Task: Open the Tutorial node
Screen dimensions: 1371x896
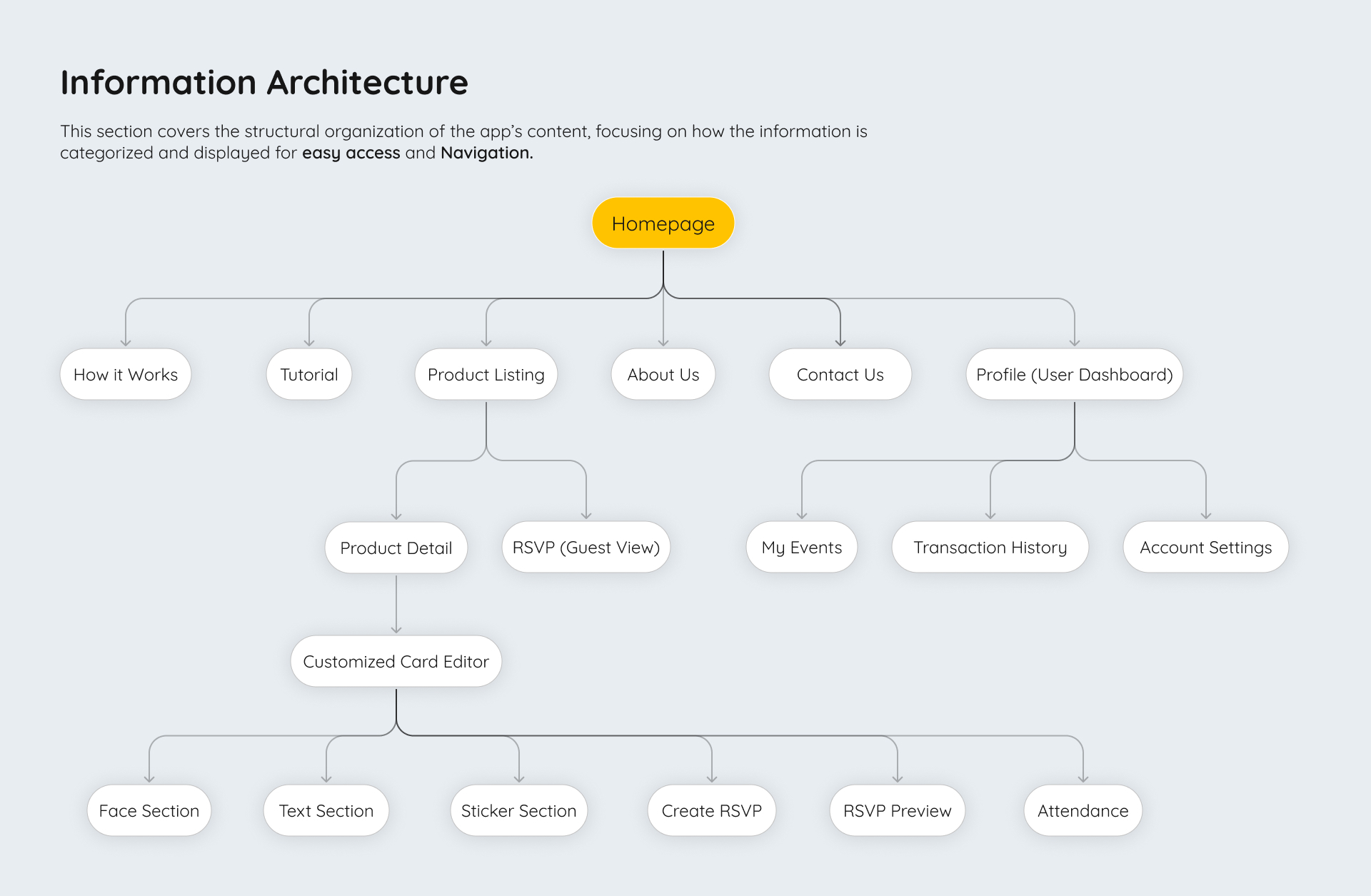Action: pyautogui.click(x=308, y=375)
